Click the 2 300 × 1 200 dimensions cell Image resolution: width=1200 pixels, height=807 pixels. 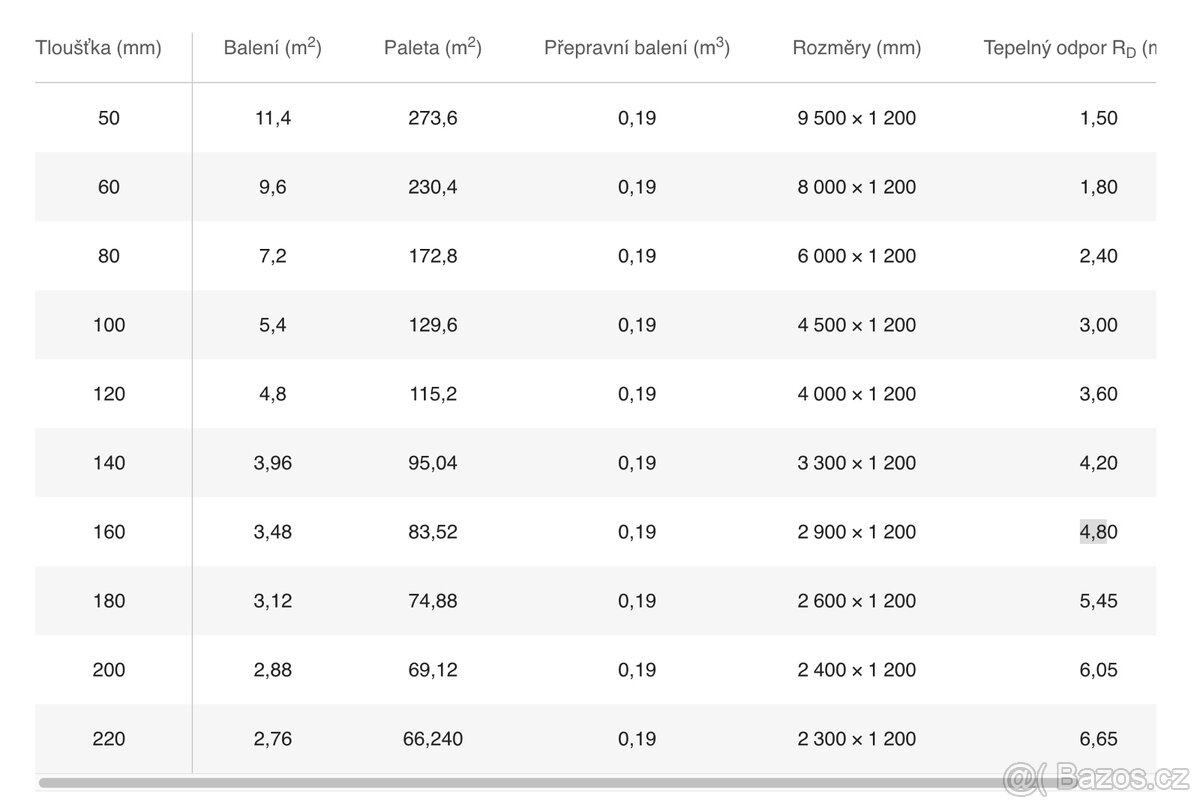coord(856,739)
